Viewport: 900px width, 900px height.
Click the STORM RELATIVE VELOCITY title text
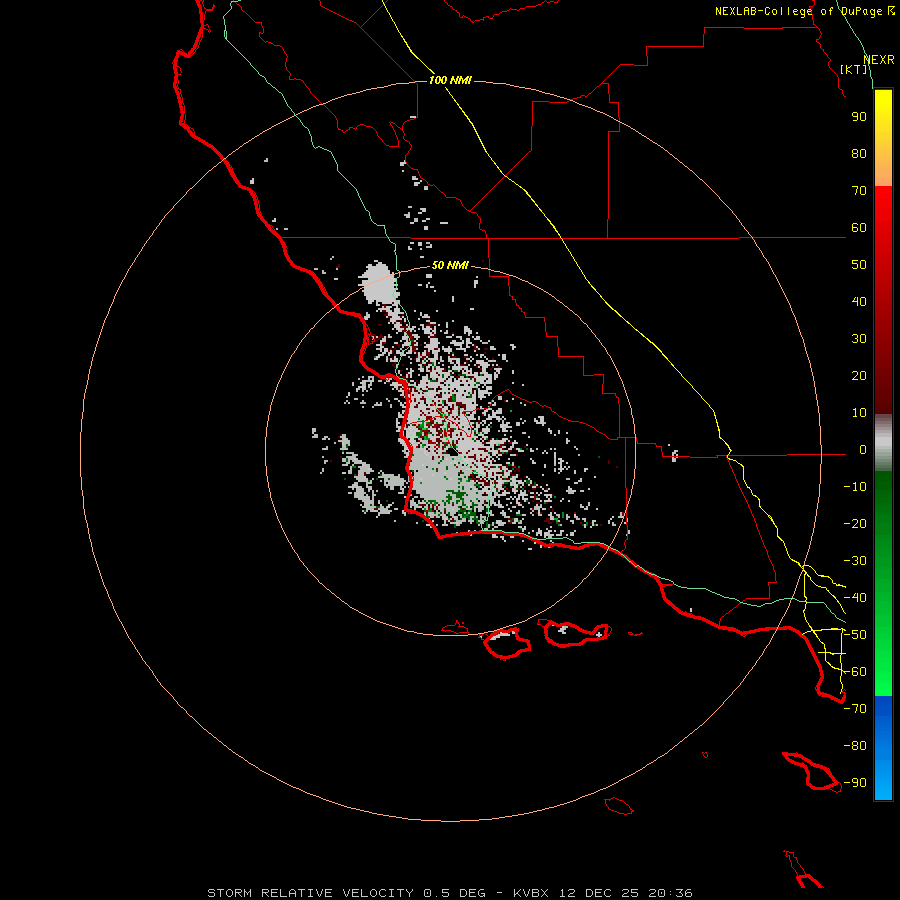310,893
